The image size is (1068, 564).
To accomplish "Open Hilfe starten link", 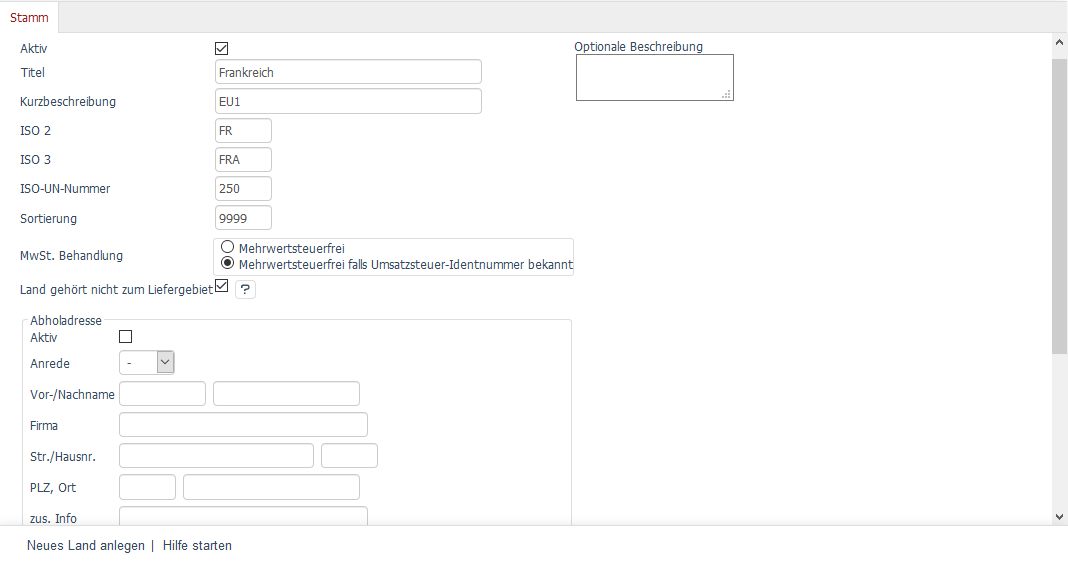I will (197, 546).
